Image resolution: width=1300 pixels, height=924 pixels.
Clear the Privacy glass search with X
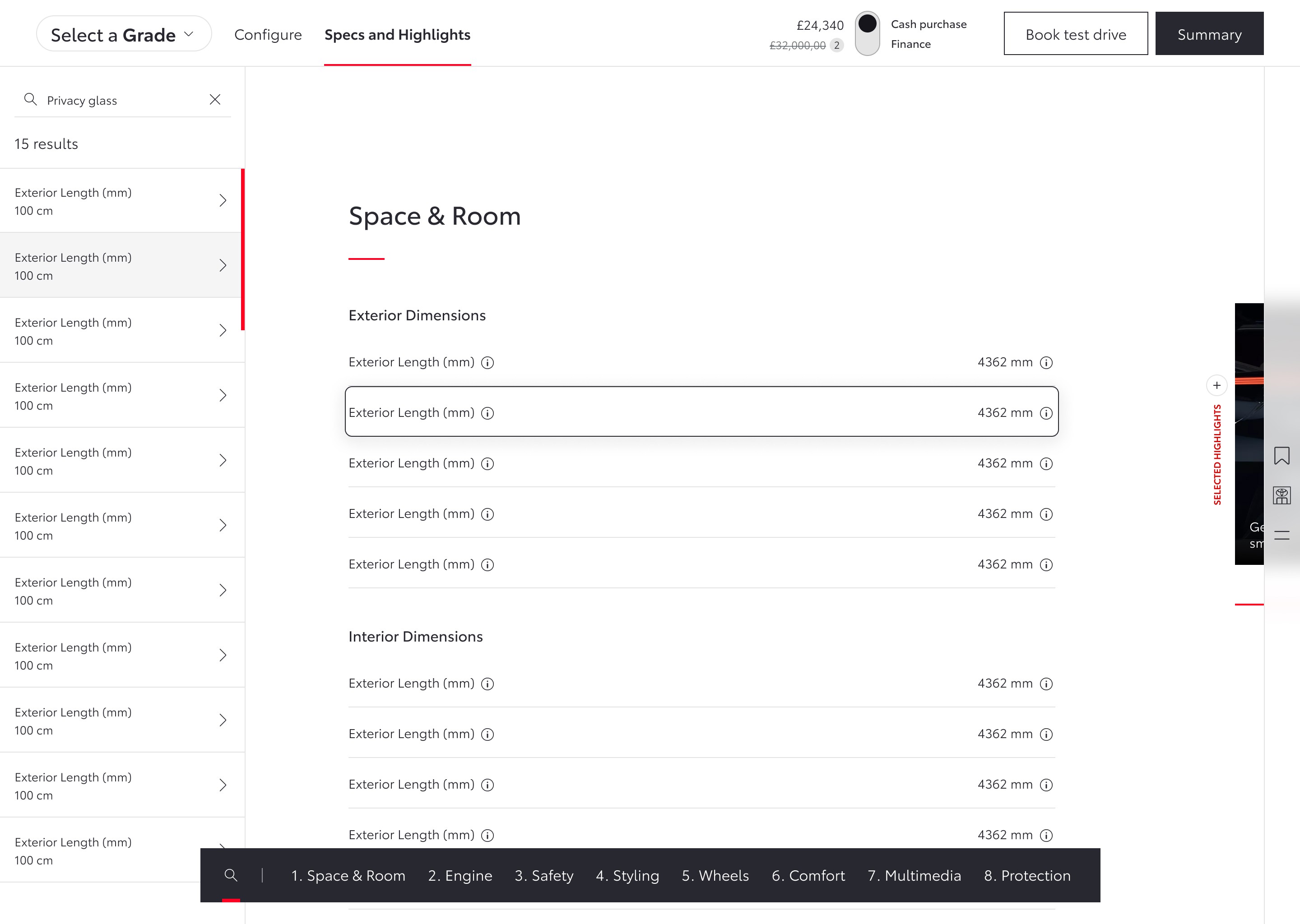pyautogui.click(x=215, y=100)
